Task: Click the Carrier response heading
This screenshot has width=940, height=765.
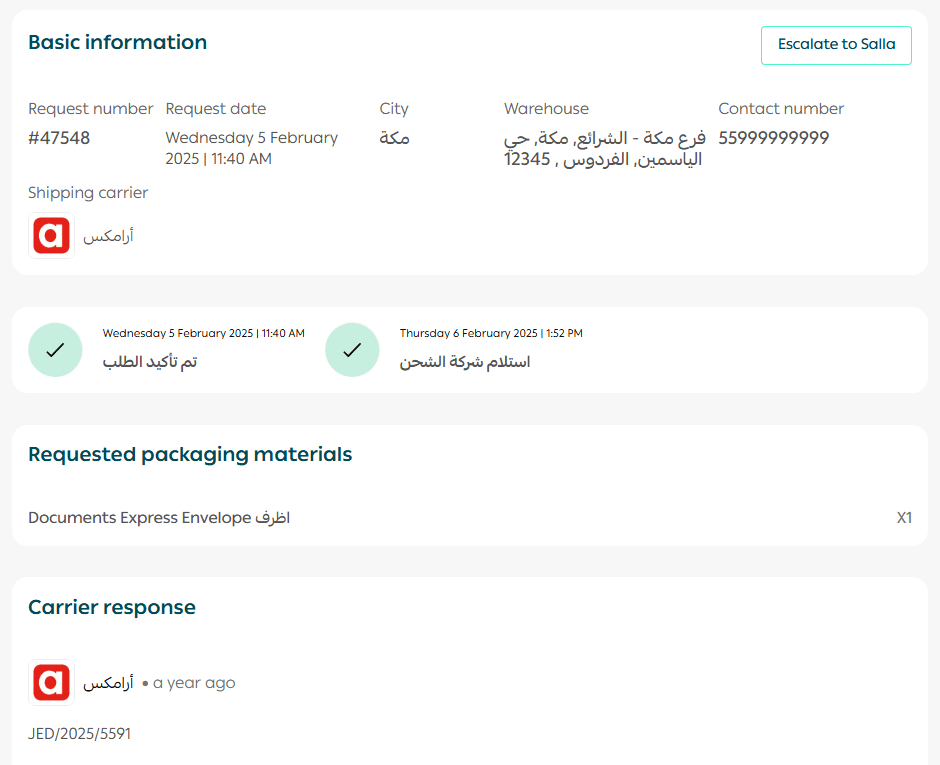Action: point(112,607)
